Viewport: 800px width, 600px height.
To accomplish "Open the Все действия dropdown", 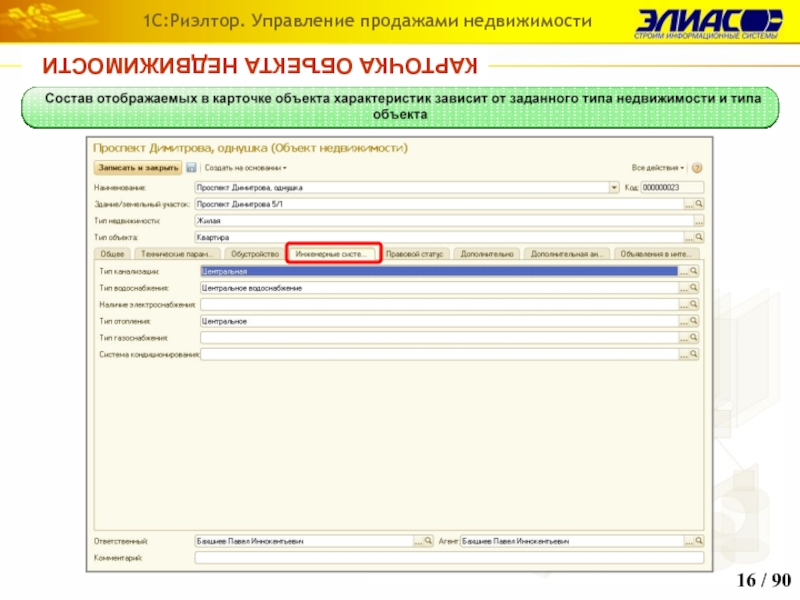I will pos(658,168).
